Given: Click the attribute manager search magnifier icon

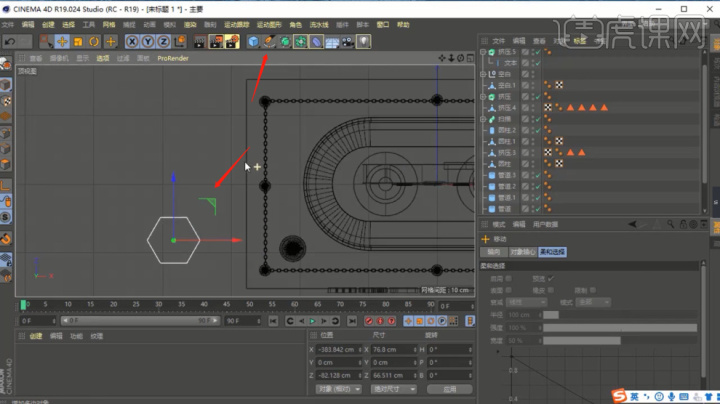Looking at the screenshot, I should 671,224.
